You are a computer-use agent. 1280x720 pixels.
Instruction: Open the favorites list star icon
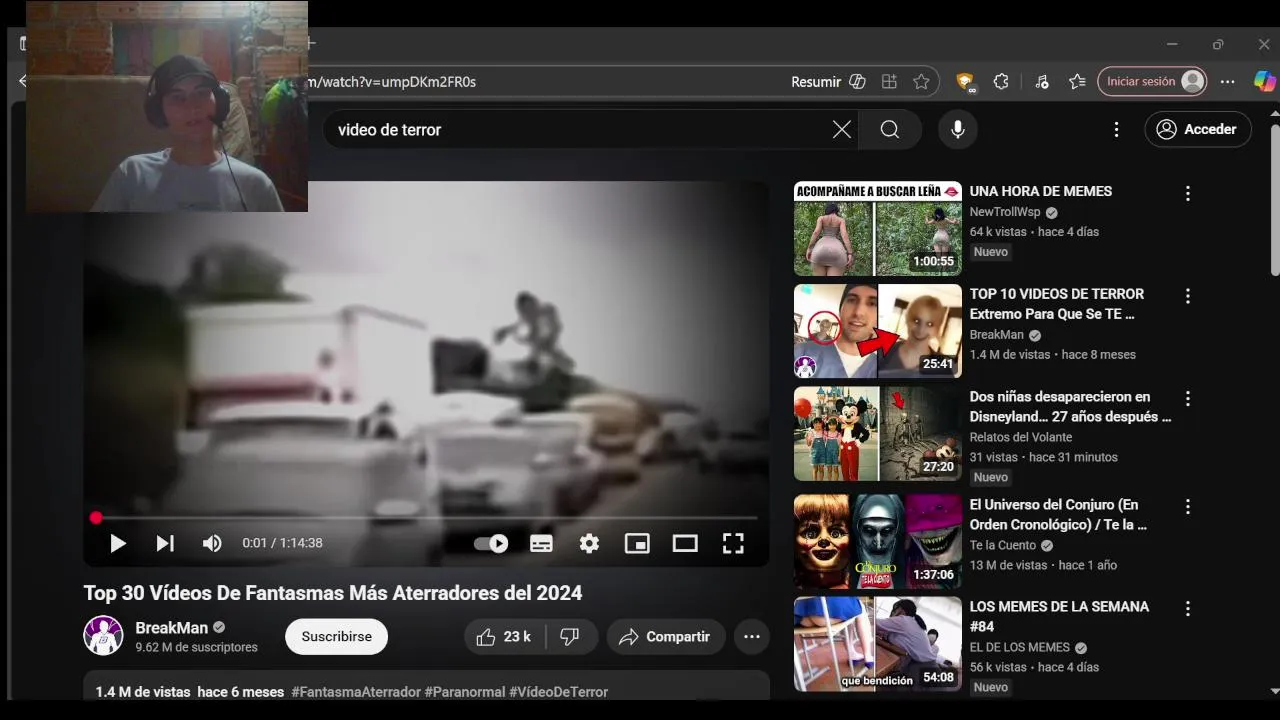tap(1077, 82)
